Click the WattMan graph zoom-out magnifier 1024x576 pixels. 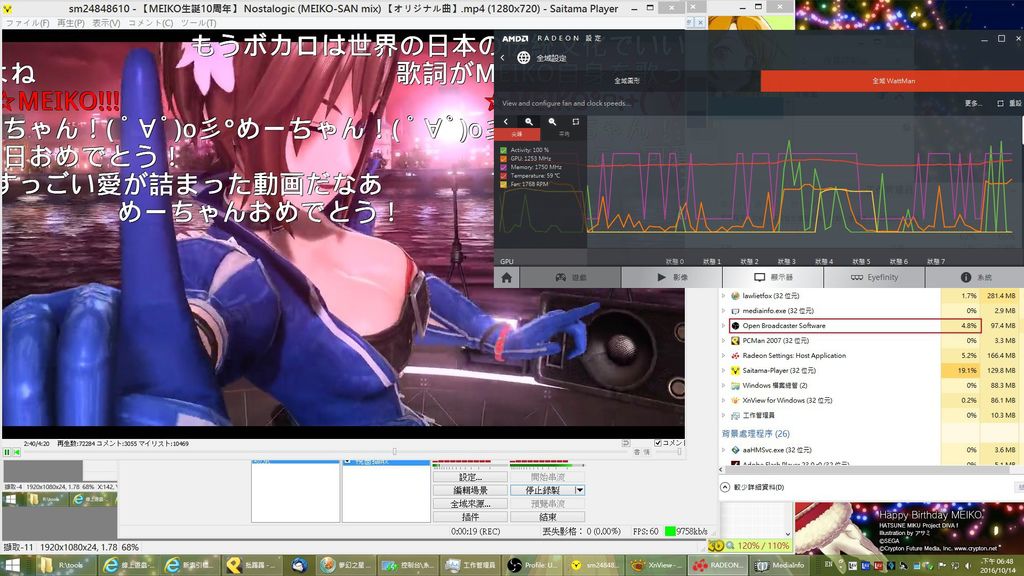tap(552, 121)
